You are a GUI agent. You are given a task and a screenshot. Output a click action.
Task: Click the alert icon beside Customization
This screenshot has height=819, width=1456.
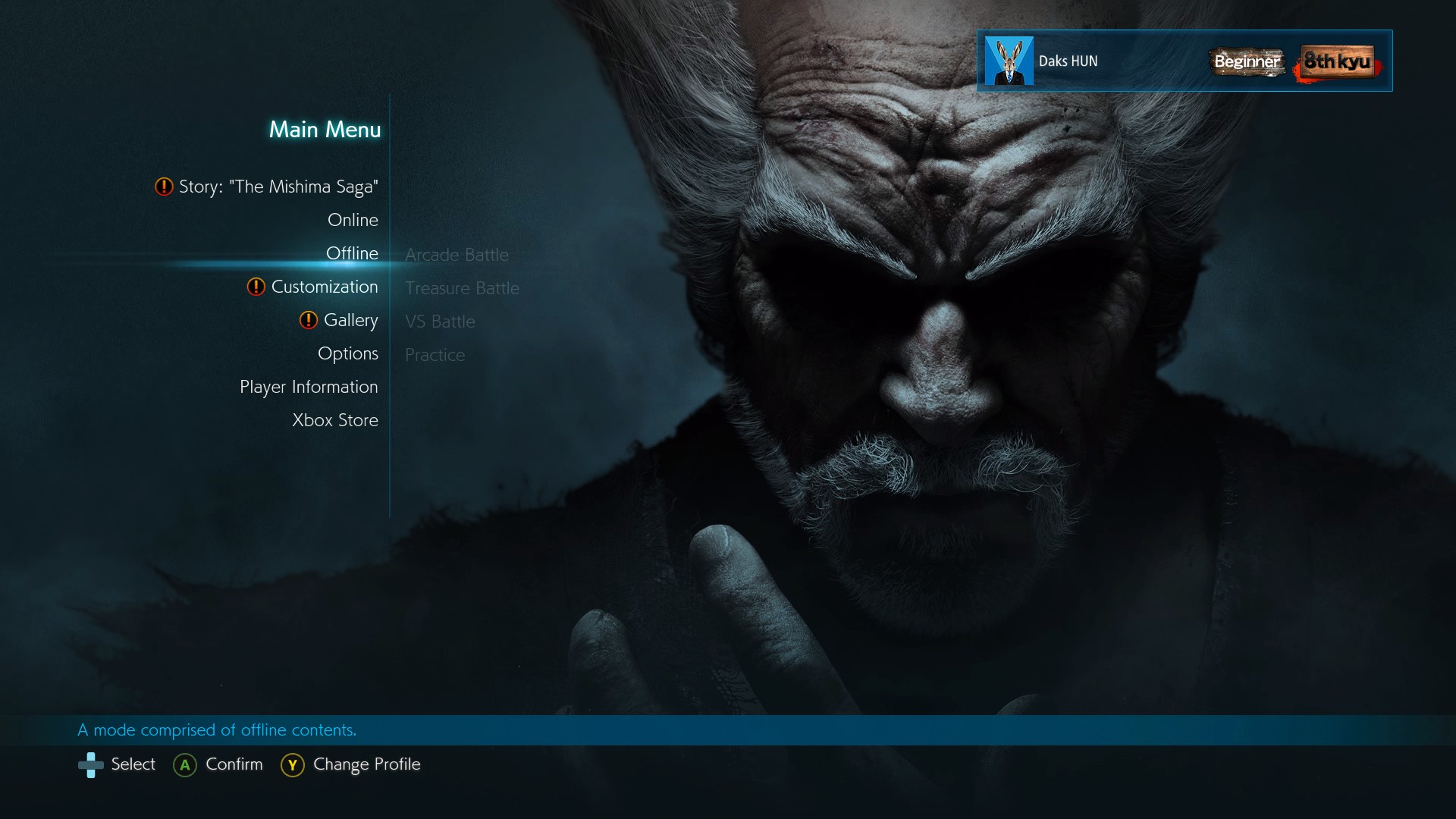256,287
